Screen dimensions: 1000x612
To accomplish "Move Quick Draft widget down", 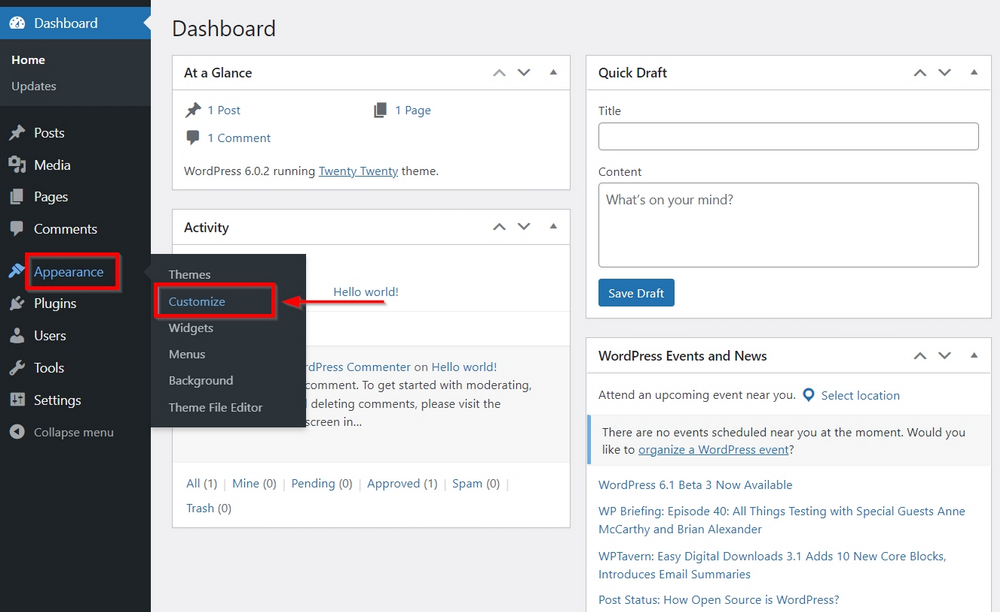I will (945, 73).
